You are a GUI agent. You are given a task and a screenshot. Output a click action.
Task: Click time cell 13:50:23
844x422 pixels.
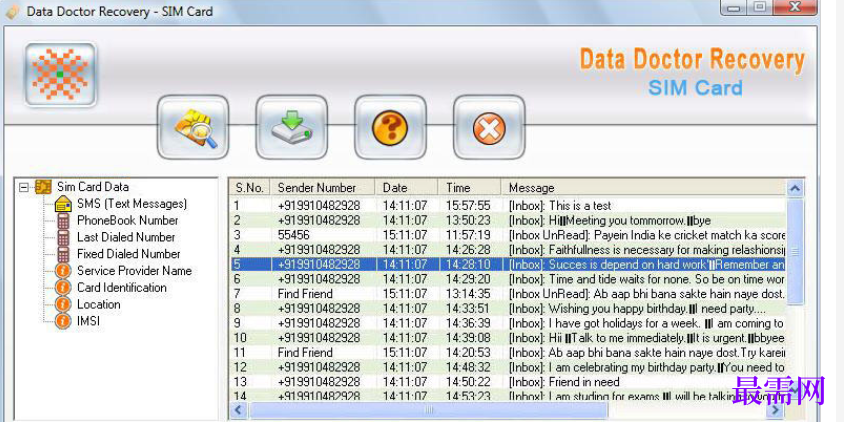click(x=468, y=220)
